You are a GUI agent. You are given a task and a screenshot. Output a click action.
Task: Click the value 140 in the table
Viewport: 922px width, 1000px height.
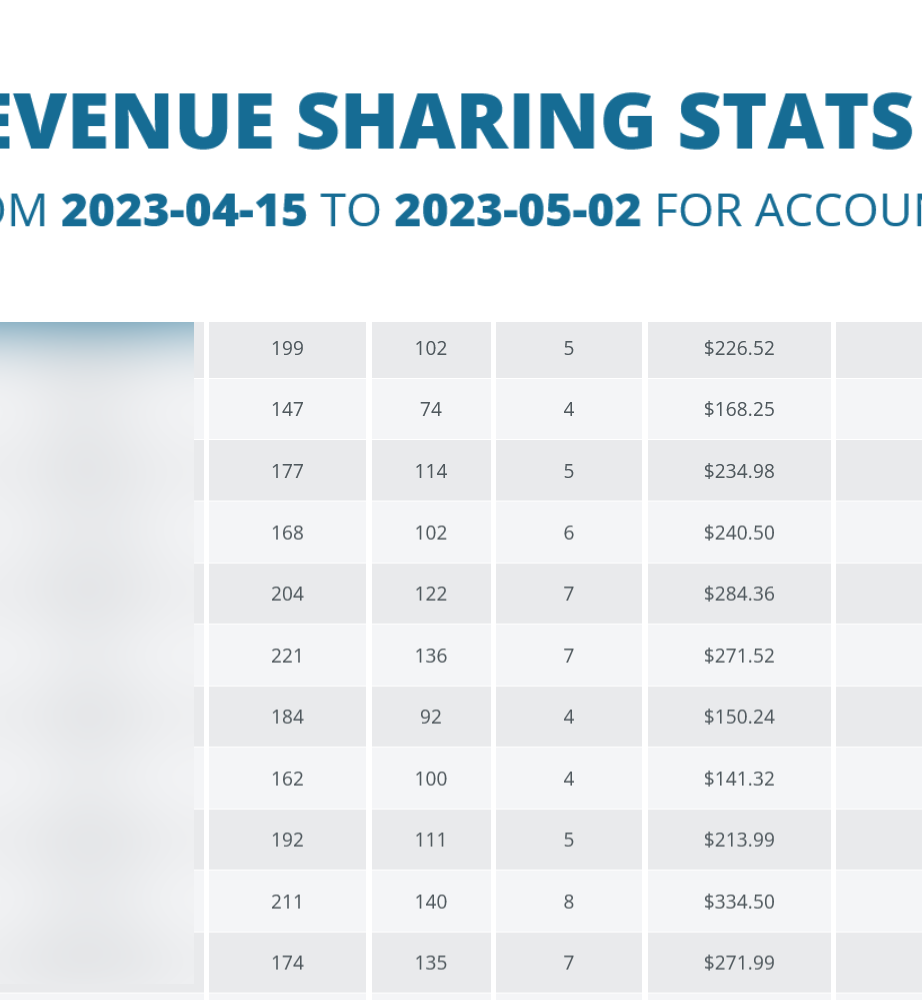[x=431, y=902]
